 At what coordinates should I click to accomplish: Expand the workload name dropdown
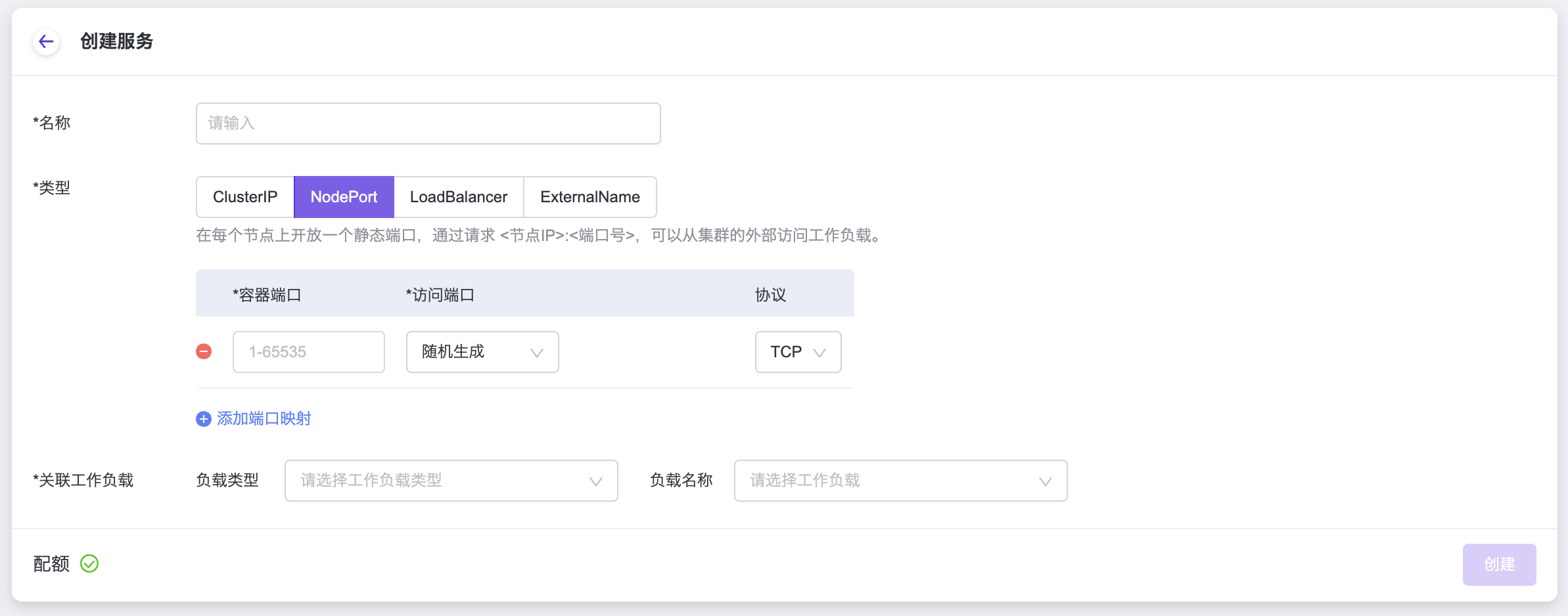[900, 481]
